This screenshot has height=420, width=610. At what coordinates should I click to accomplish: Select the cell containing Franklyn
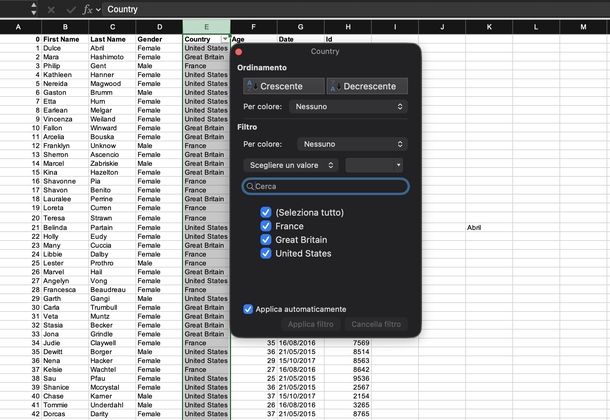(x=65, y=146)
